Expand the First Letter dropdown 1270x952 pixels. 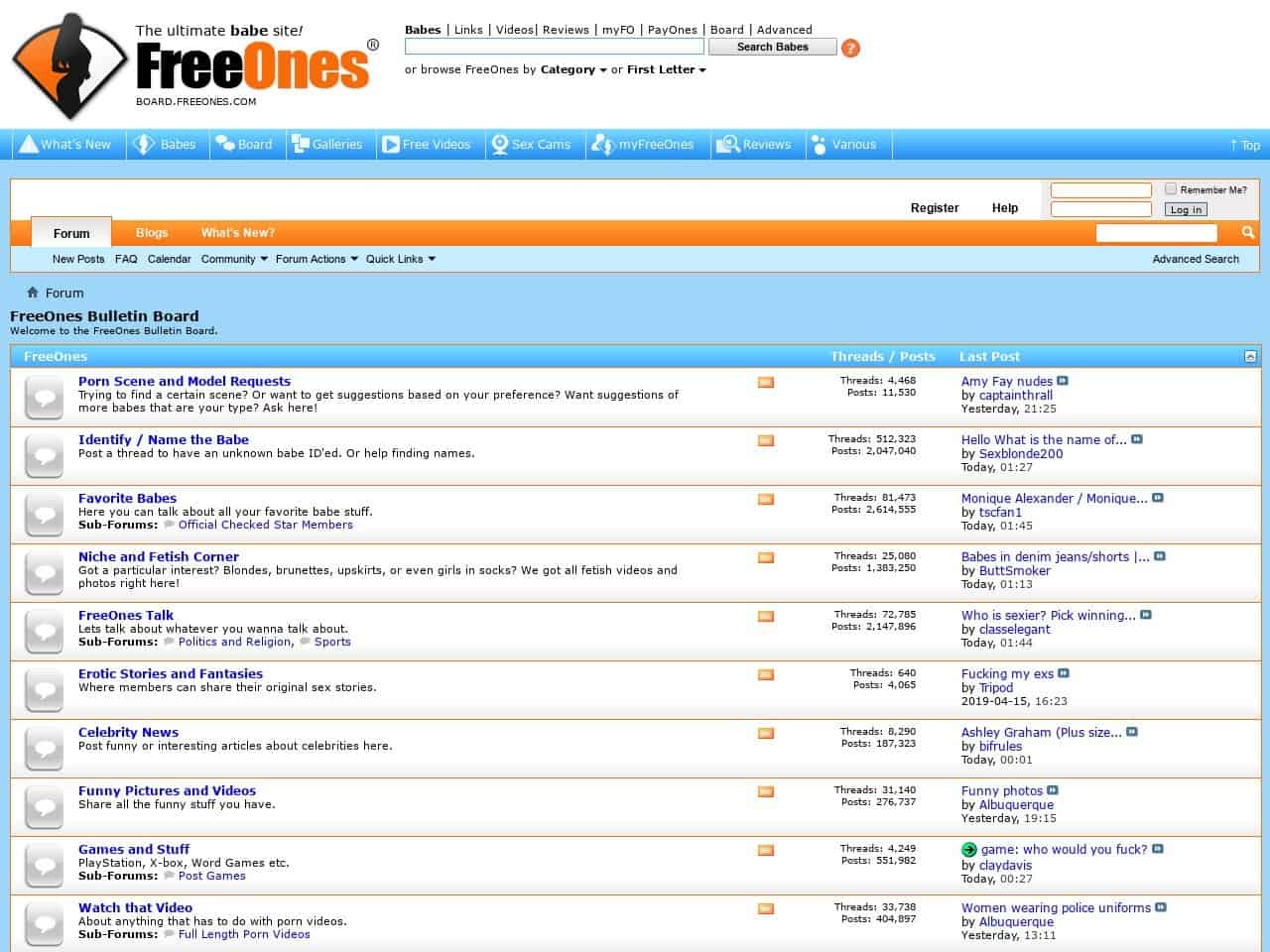tap(666, 69)
